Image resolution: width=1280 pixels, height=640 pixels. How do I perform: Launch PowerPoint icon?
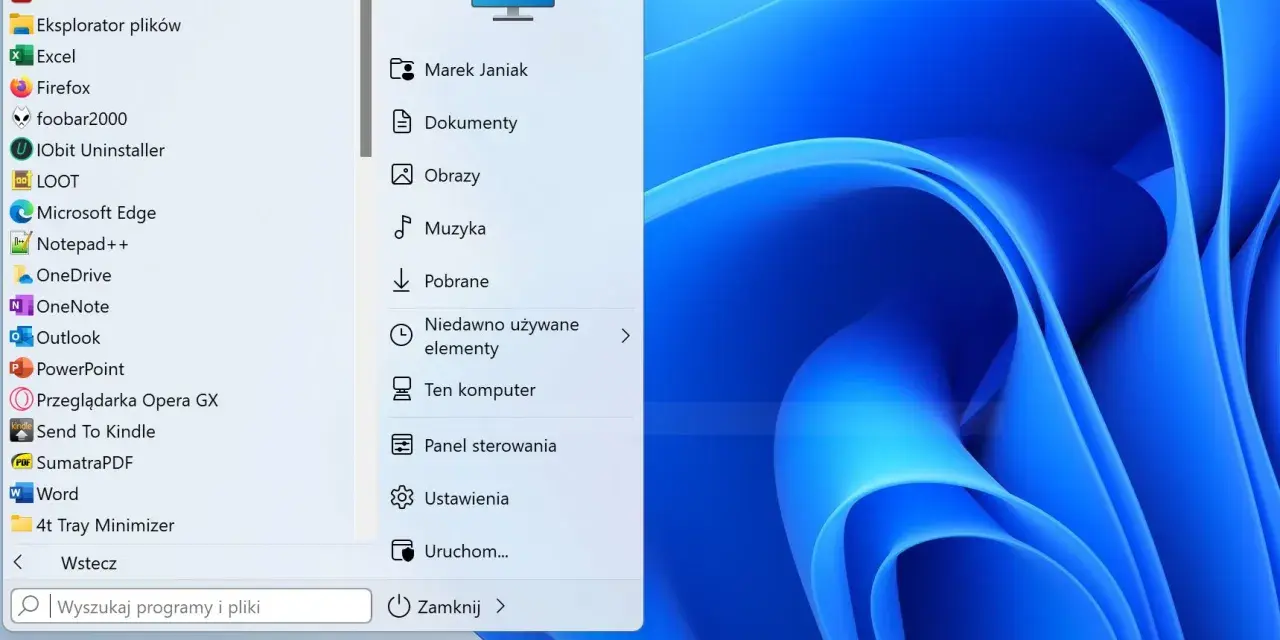(x=21, y=369)
